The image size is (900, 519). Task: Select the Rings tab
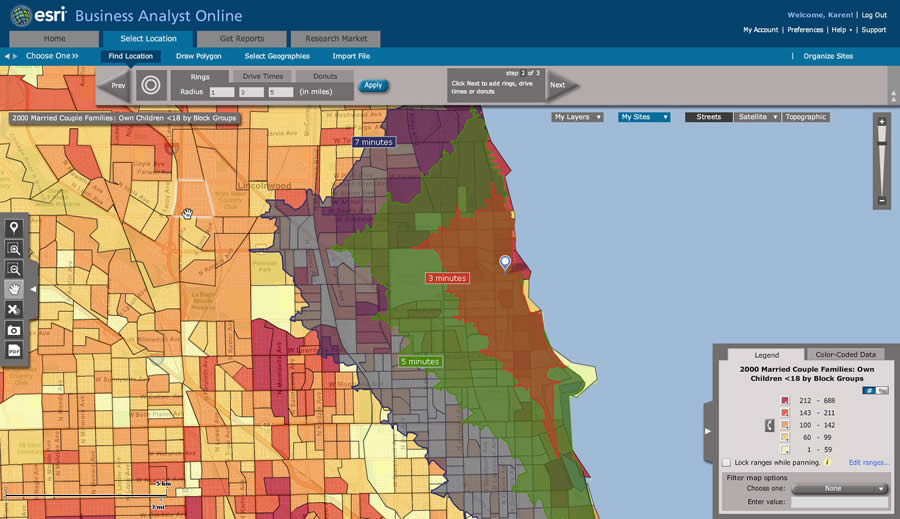tap(200, 76)
